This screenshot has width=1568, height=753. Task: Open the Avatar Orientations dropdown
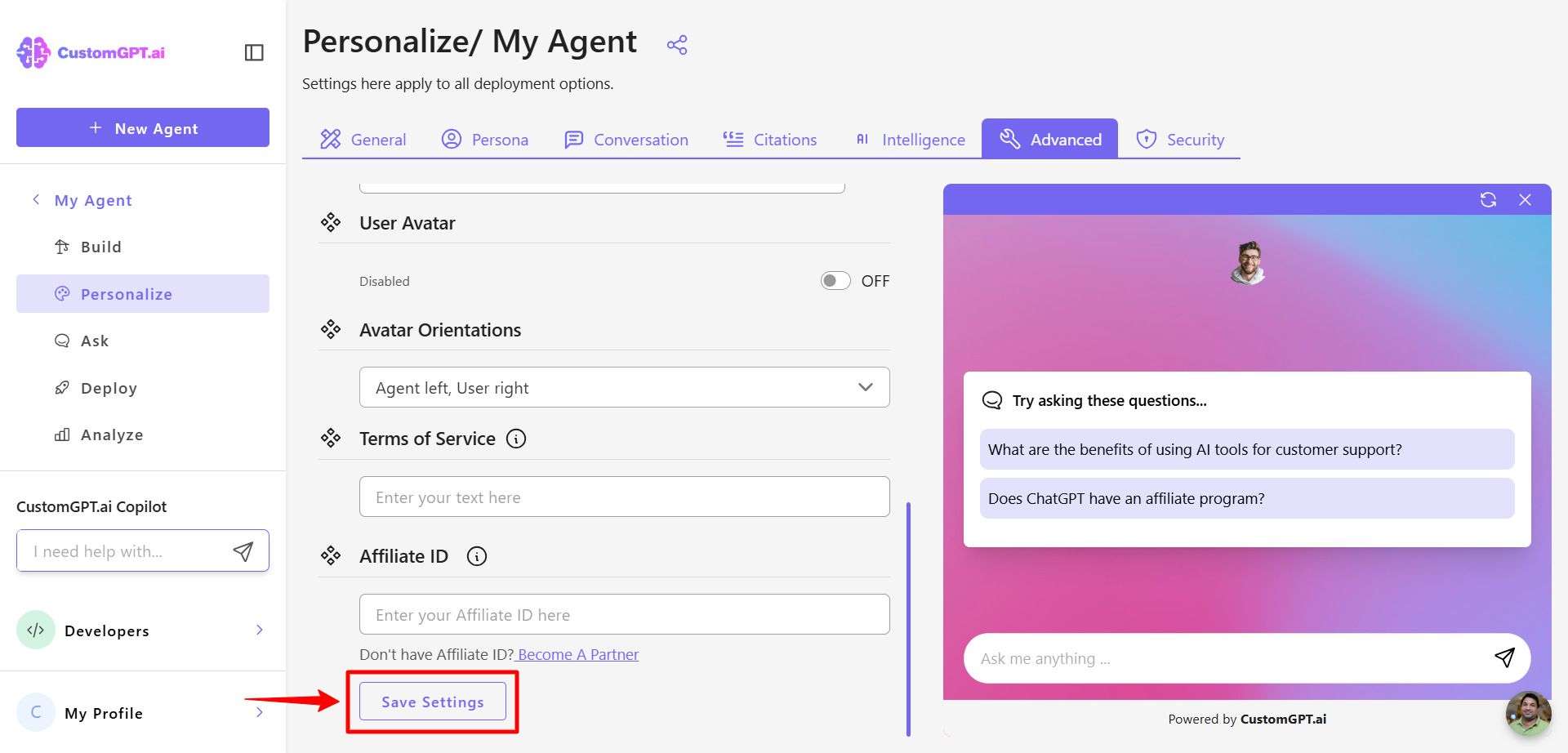point(625,387)
